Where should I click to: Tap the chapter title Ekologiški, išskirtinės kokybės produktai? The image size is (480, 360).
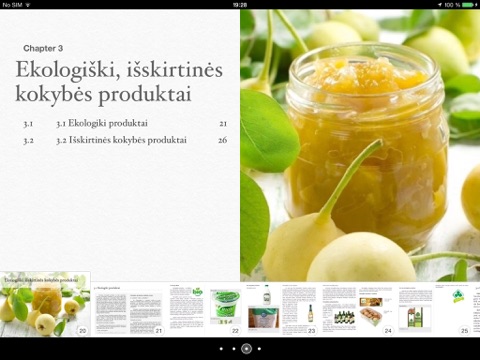click(119, 82)
